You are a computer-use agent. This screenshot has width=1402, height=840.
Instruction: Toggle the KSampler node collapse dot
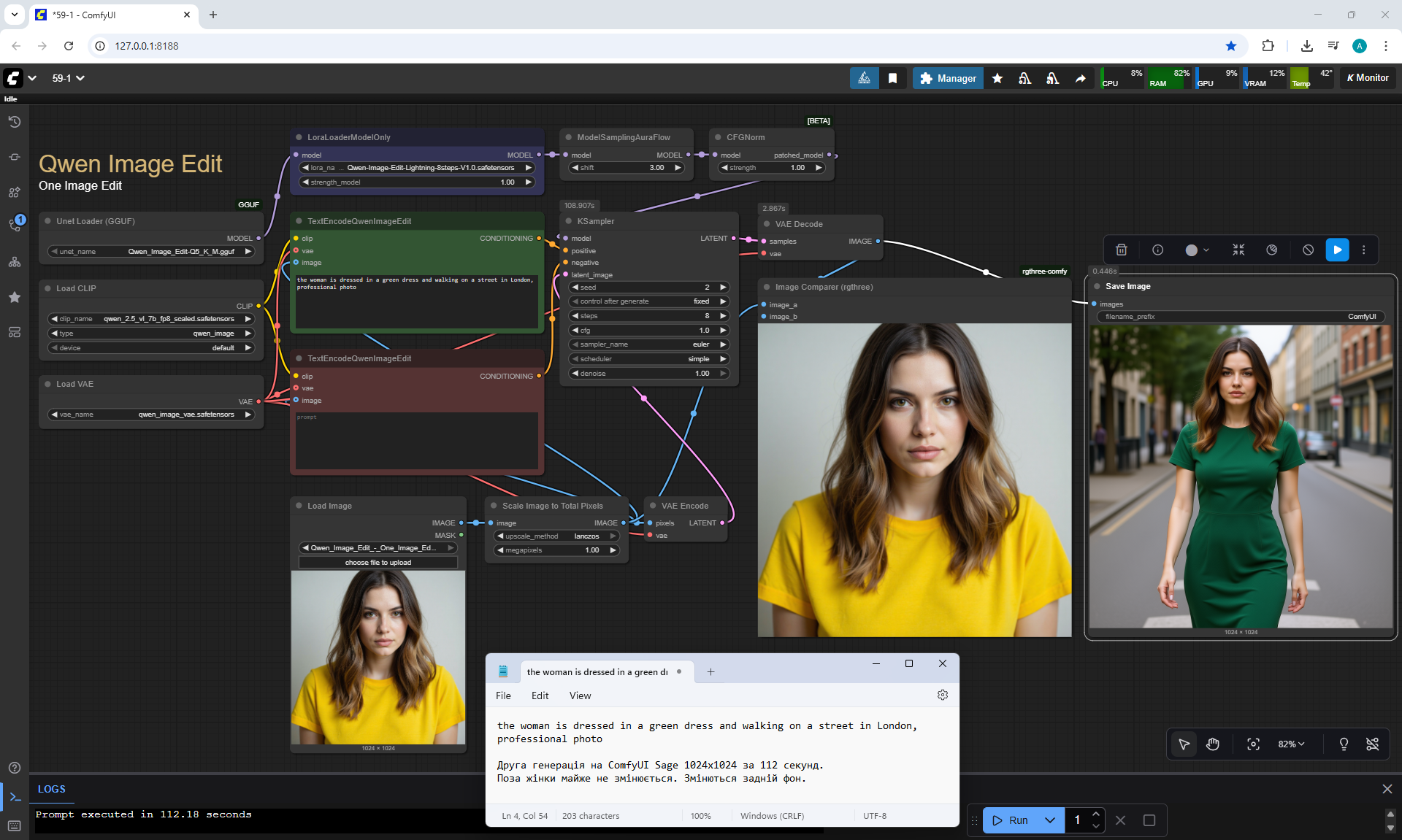coord(569,221)
